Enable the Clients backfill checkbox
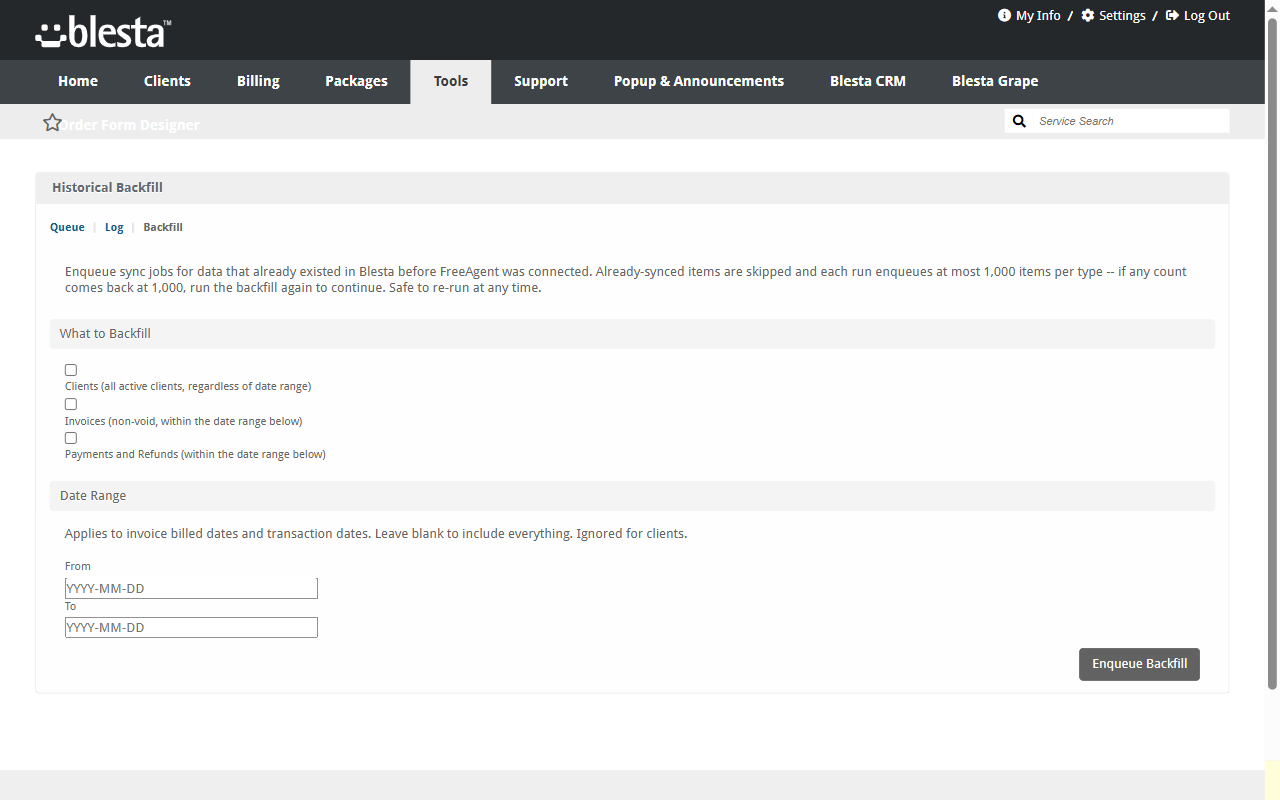The image size is (1280, 800). 71,370
